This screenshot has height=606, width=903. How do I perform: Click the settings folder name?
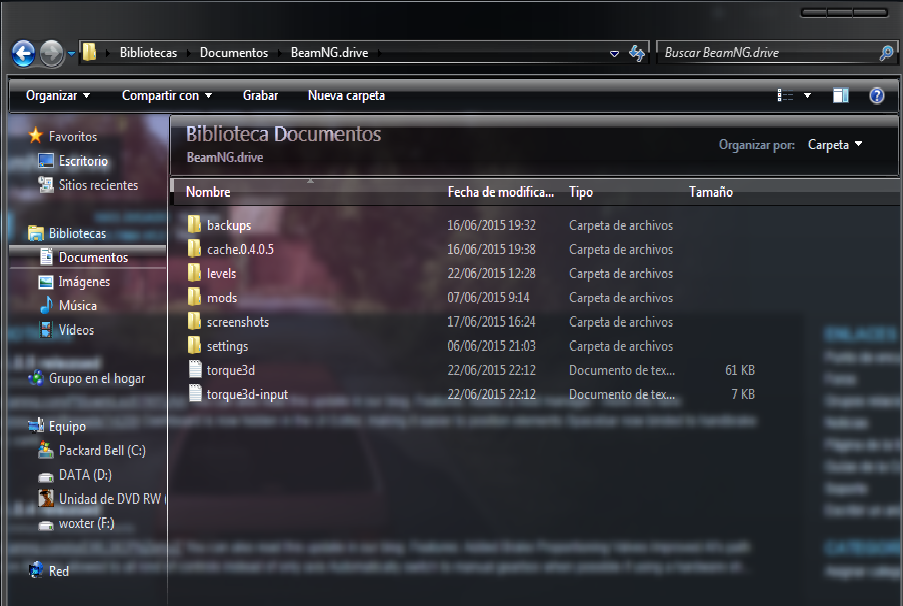[x=227, y=346]
